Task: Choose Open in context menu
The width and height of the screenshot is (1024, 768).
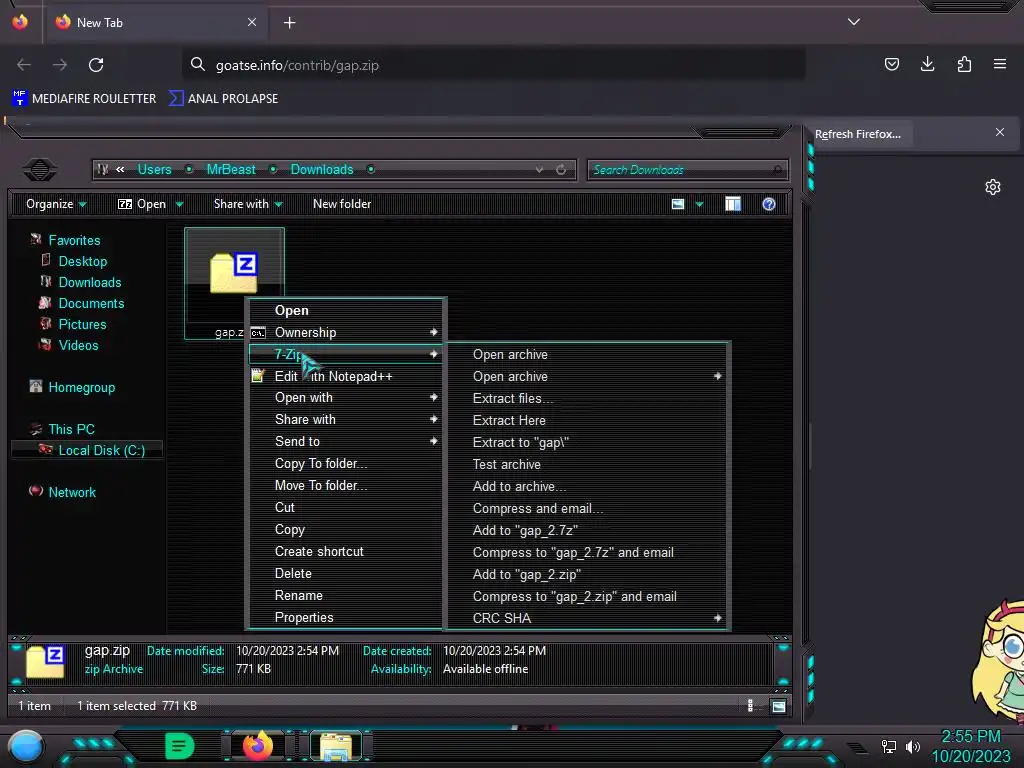Action: (x=346, y=311)
